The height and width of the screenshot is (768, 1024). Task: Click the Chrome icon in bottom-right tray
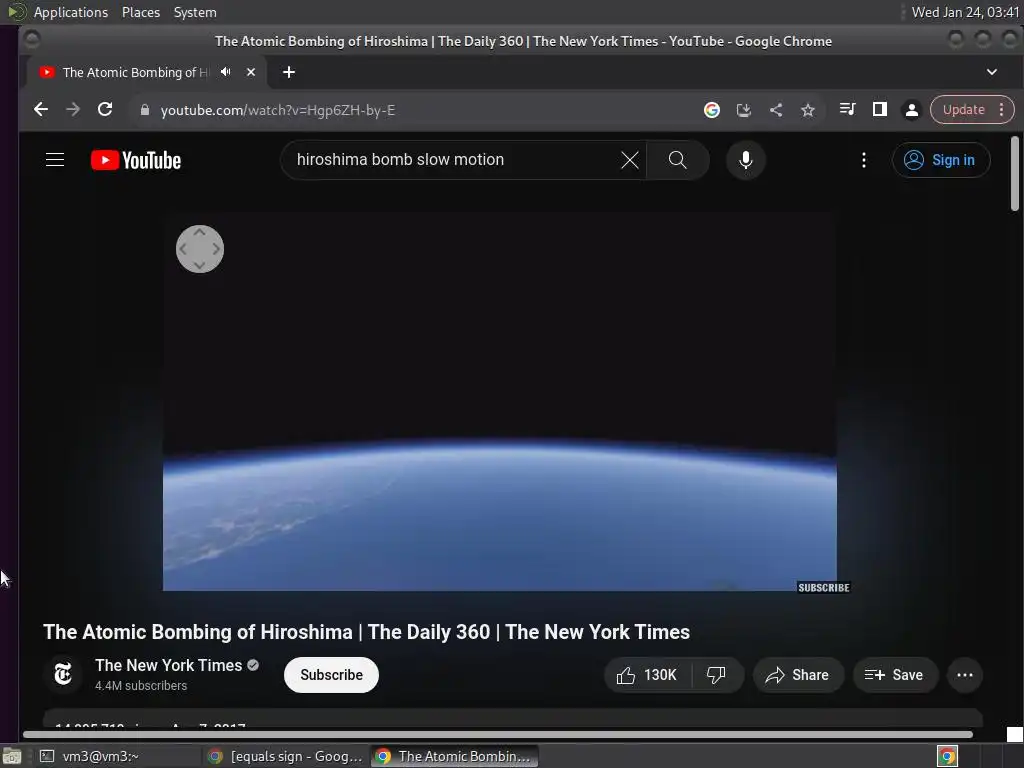[x=947, y=756]
